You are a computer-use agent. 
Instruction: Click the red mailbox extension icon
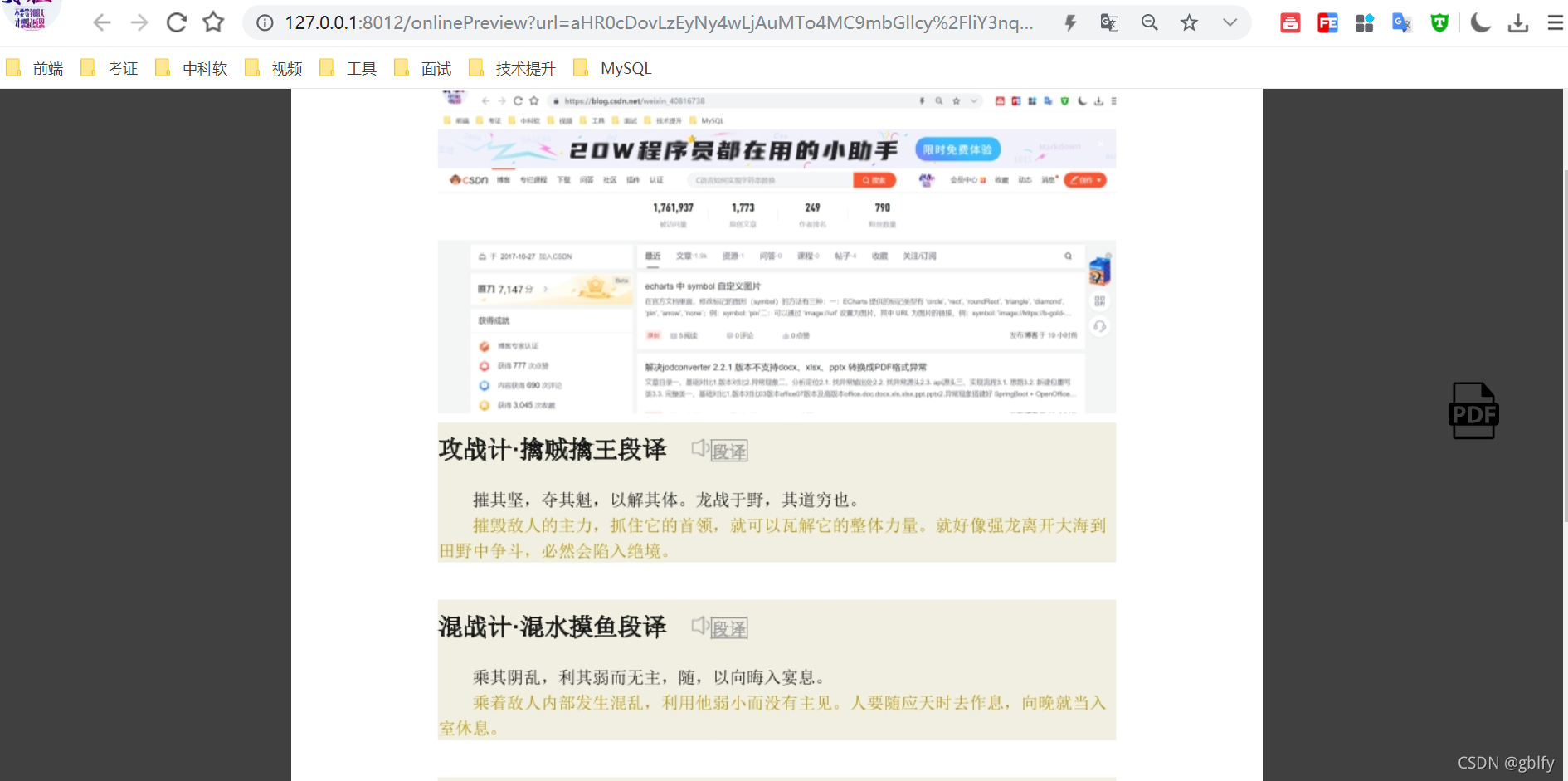click(x=1290, y=22)
